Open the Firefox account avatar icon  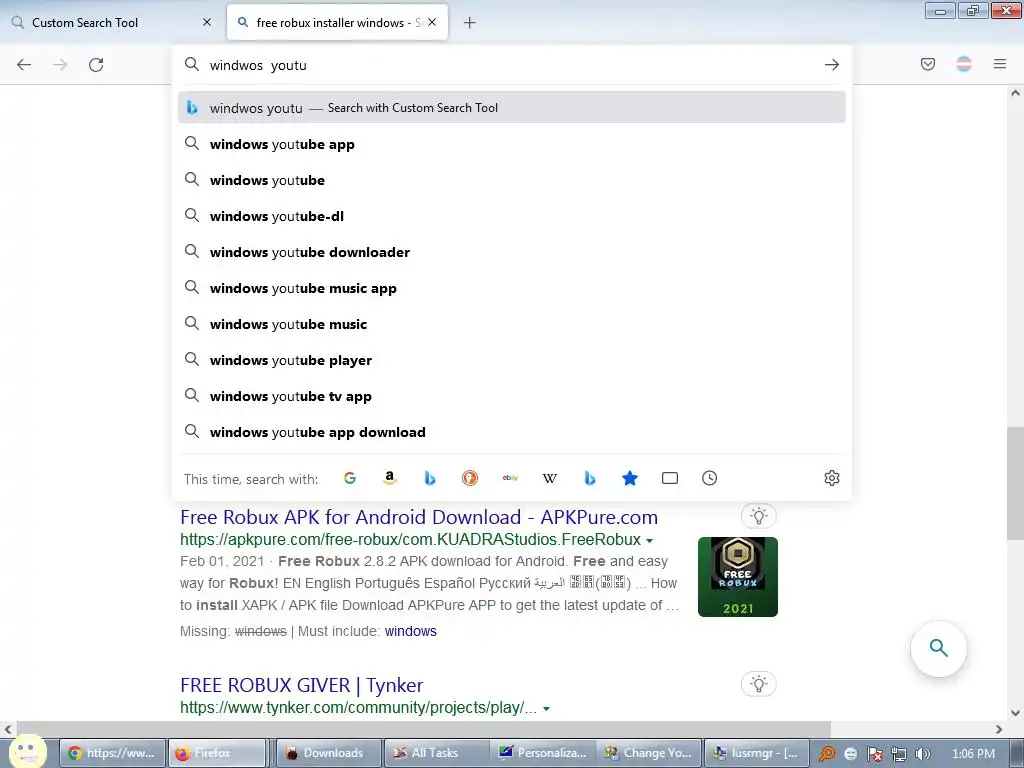(964, 64)
